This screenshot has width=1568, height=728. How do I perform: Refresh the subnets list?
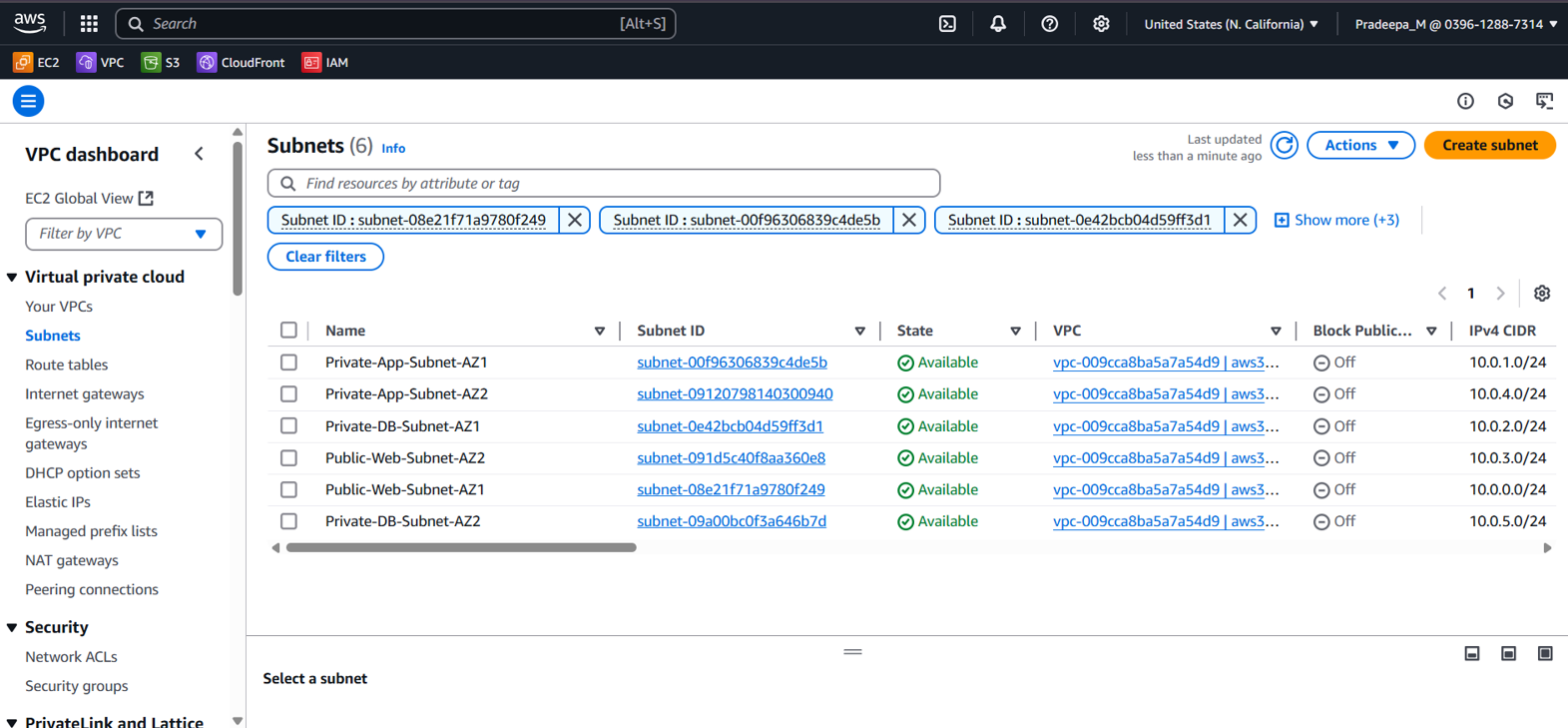(1285, 146)
